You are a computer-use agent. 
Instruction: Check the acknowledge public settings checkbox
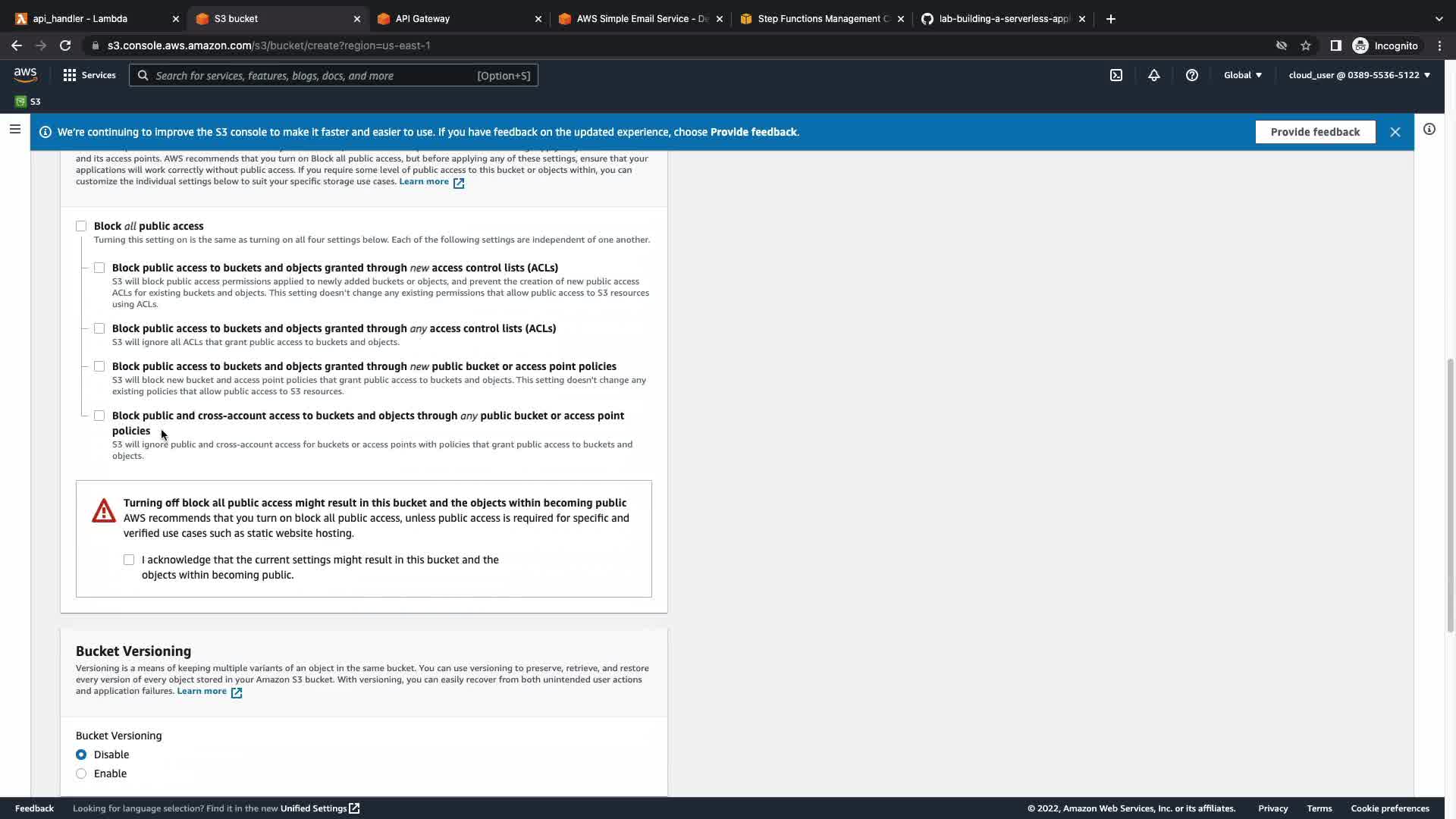(x=129, y=560)
